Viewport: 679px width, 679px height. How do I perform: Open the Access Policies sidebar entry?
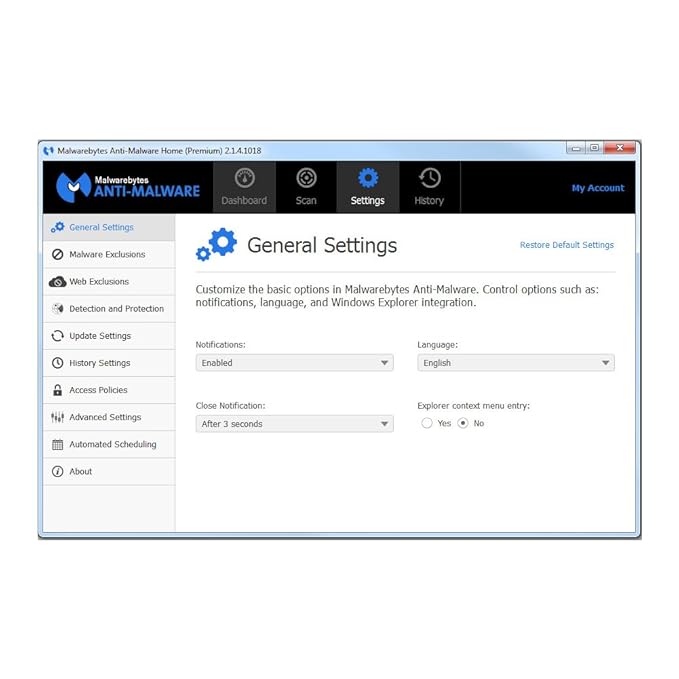click(109, 390)
